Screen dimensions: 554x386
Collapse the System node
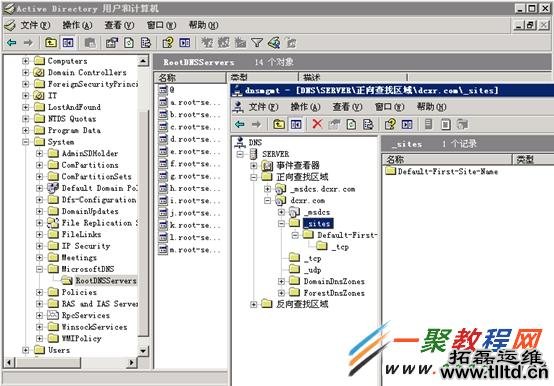25,142
